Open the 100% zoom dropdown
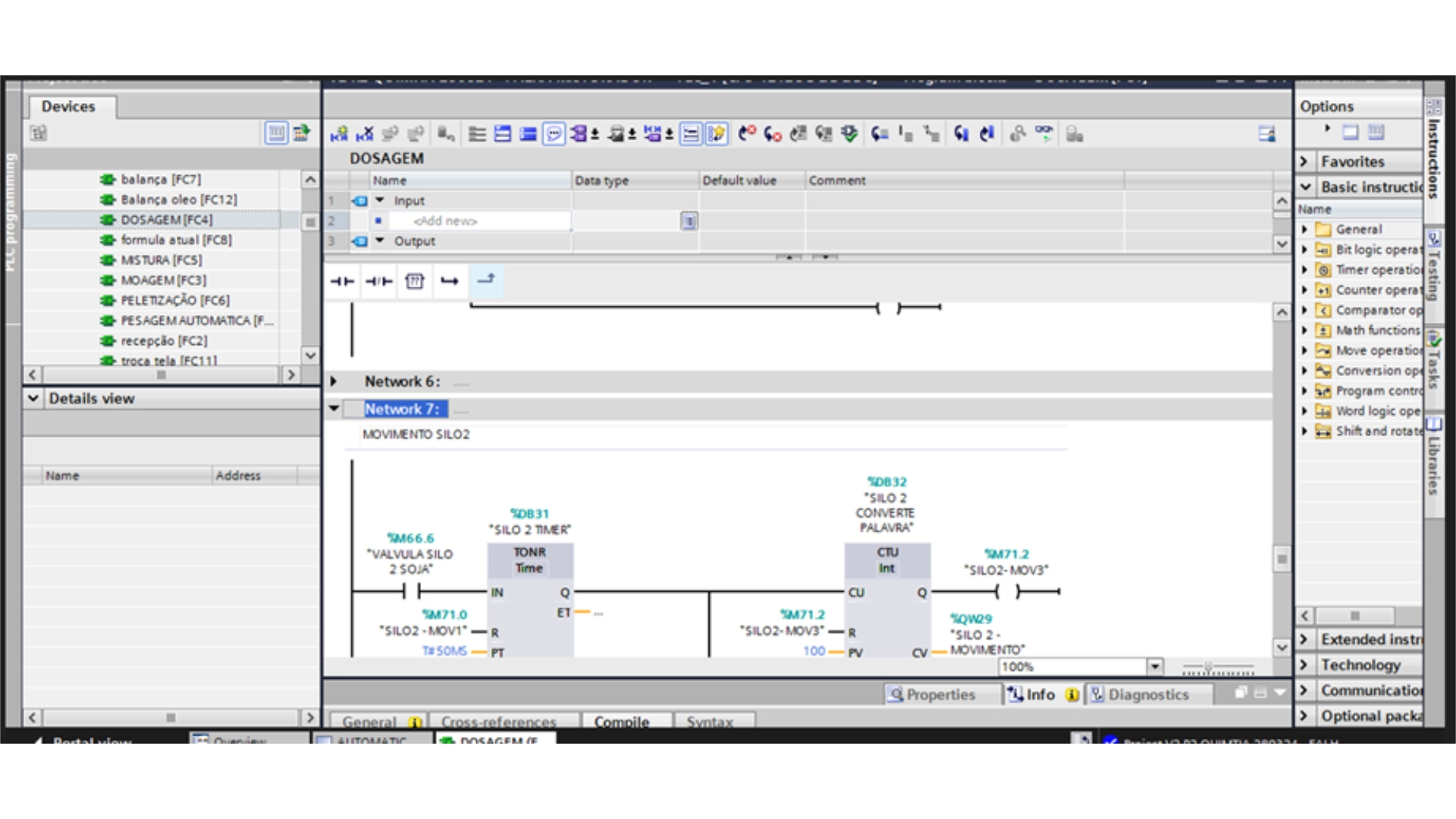The width and height of the screenshot is (1456, 819). pyautogui.click(x=1154, y=667)
